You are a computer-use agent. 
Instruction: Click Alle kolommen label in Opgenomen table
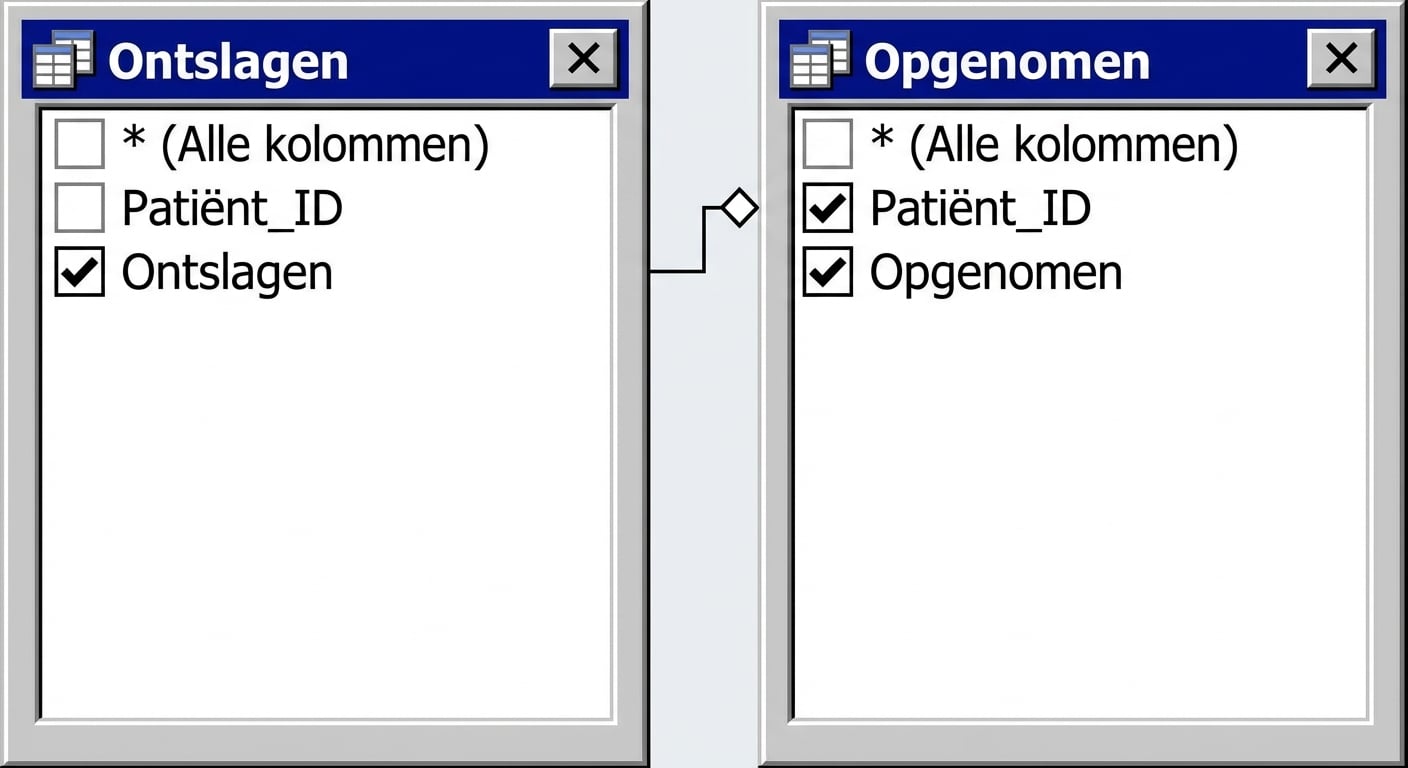1054,145
